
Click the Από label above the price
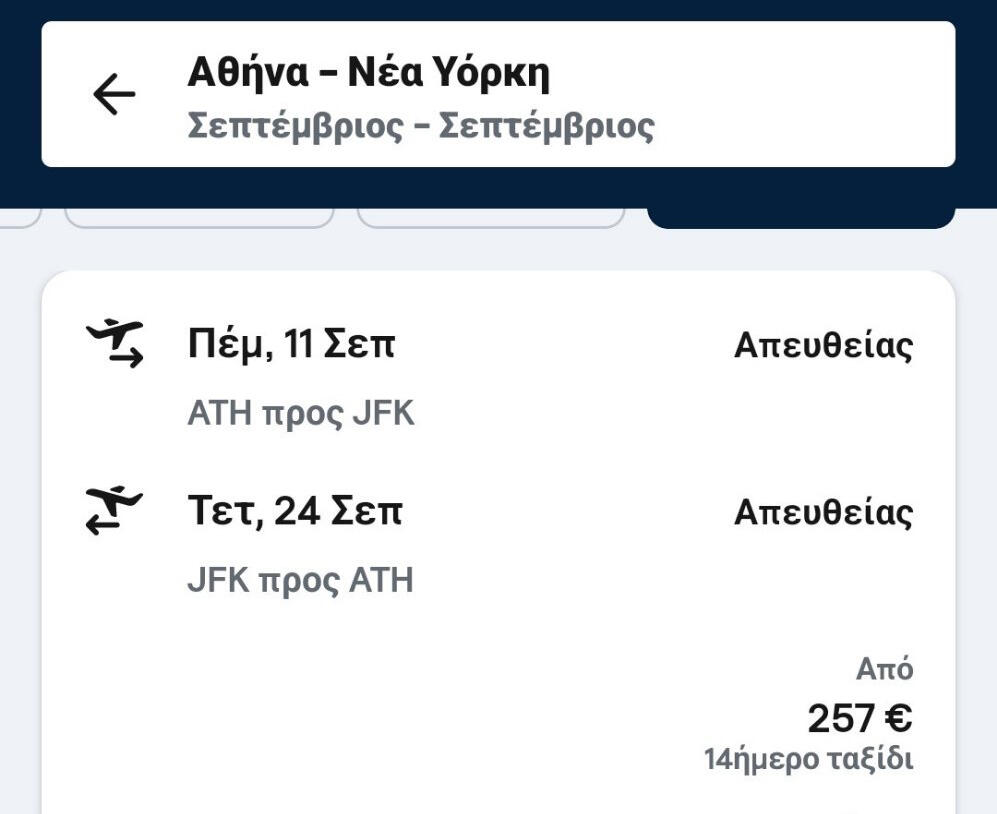884,669
